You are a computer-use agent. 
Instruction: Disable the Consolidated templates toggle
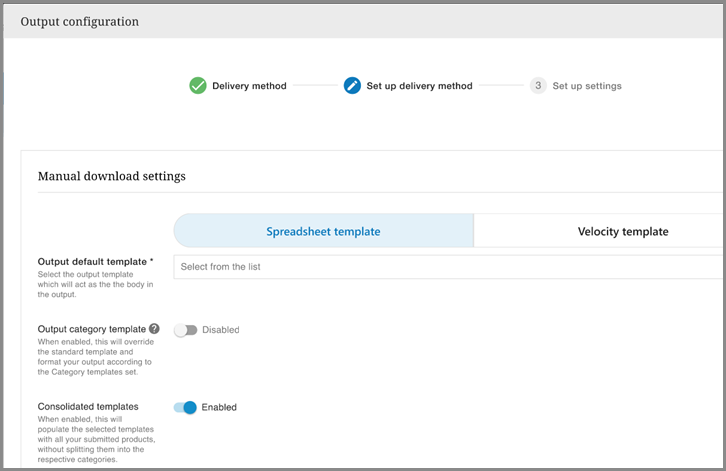click(x=185, y=407)
